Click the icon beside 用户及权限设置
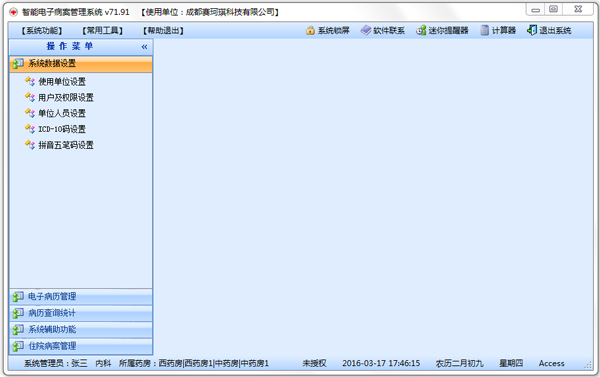The height and width of the screenshot is (377, 600). (30, 97)
